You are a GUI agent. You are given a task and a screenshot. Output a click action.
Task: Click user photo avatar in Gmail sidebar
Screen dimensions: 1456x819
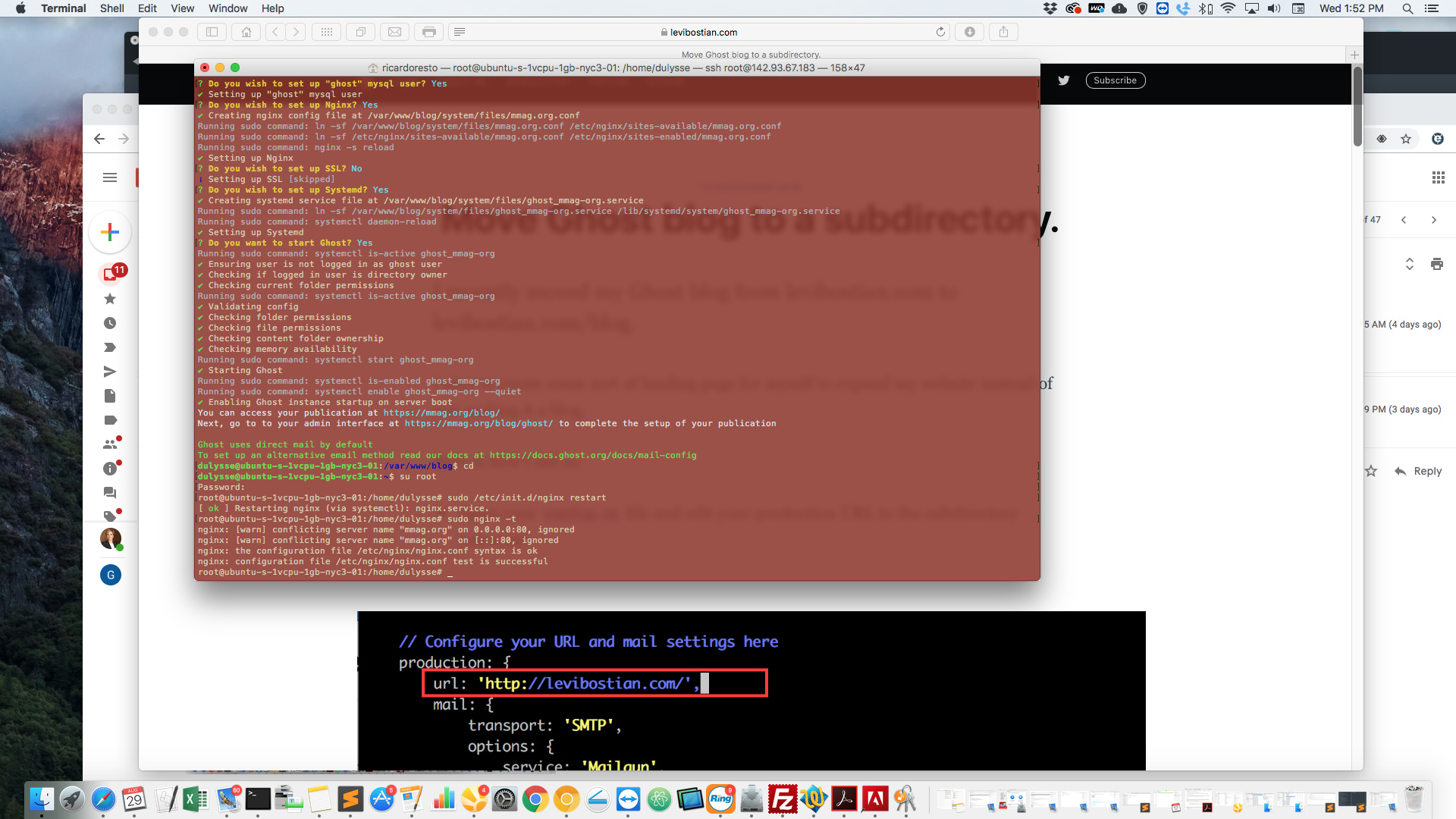coord(111,538)
